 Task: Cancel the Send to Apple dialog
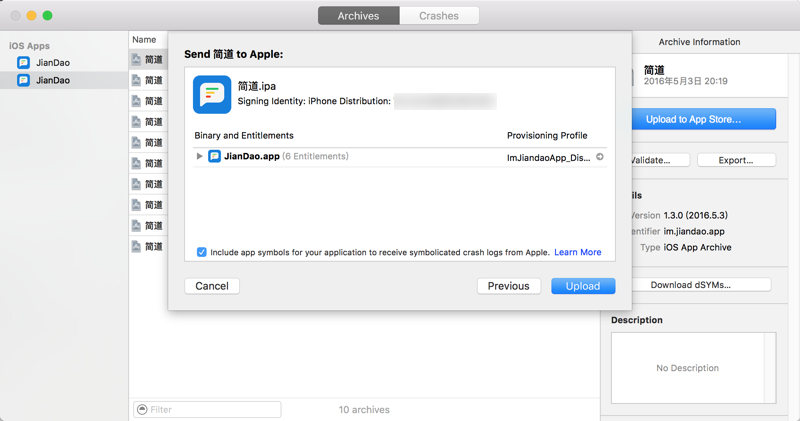tap(212, 286)
